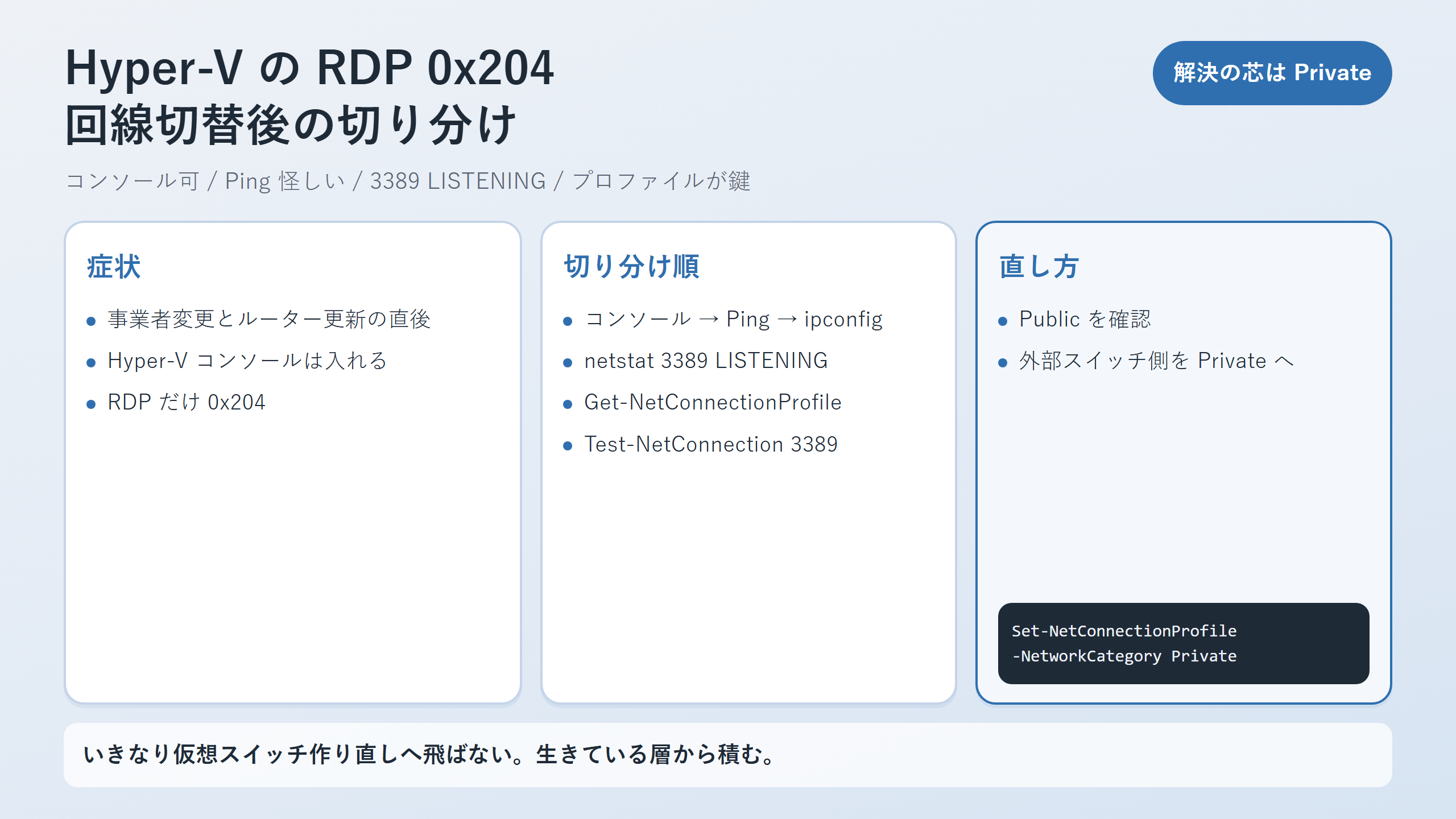Viewport: 1456px width, 819px height.
Task: Click the 症状 card heading
Action: pyautogui.click(x=114, y=266)
